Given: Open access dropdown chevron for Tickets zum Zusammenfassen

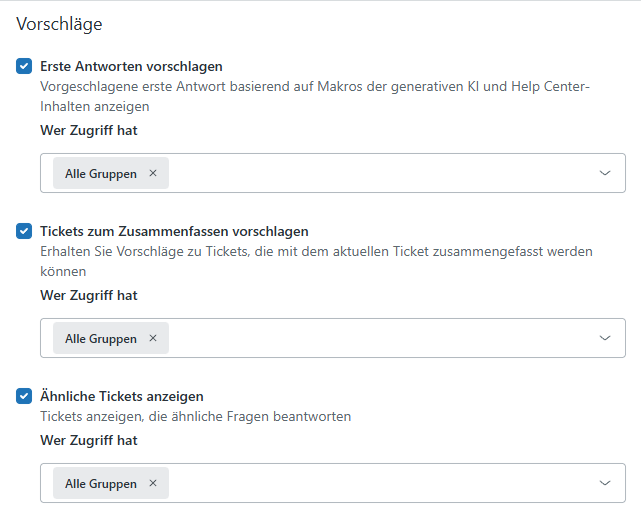Looking at the screenshot, I should pos(605,338).
